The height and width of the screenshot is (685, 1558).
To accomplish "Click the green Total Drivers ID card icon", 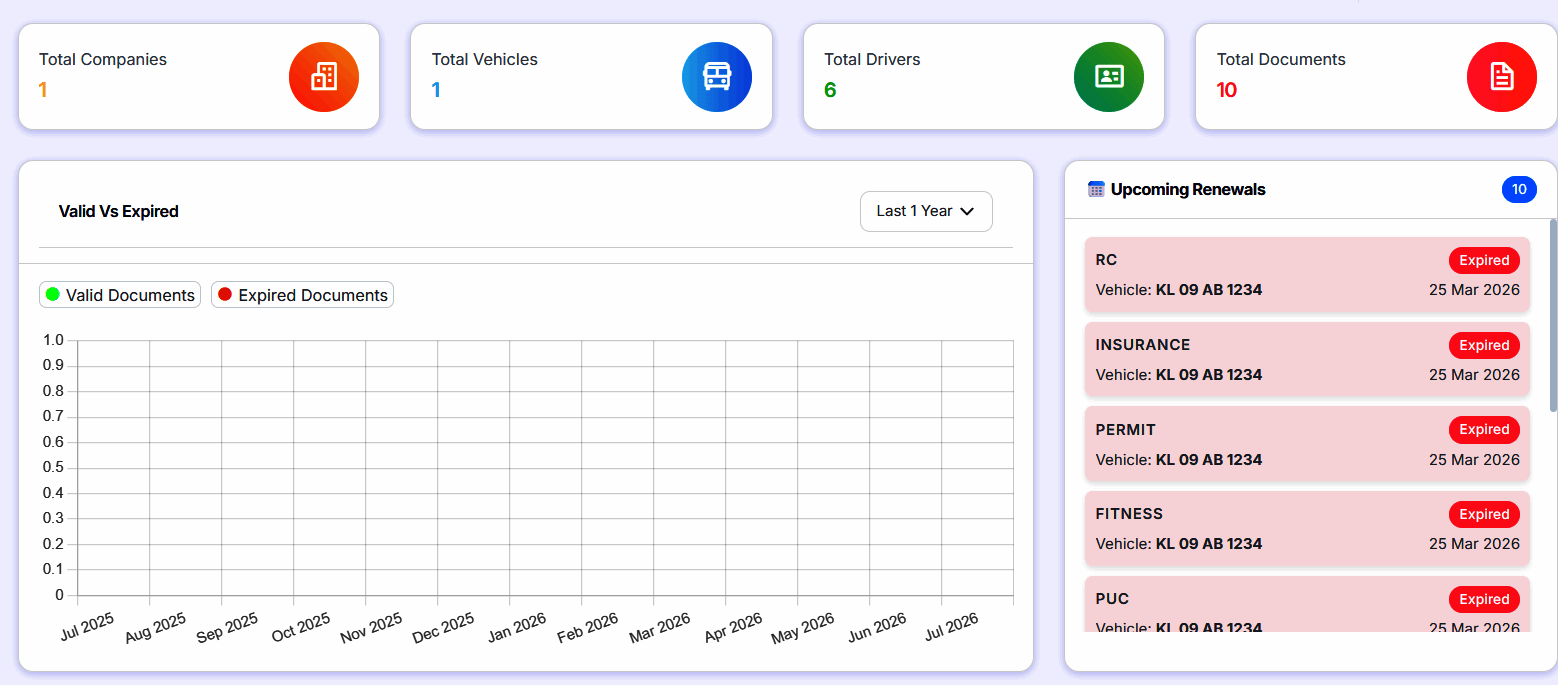I will [x=1109, y=77].
